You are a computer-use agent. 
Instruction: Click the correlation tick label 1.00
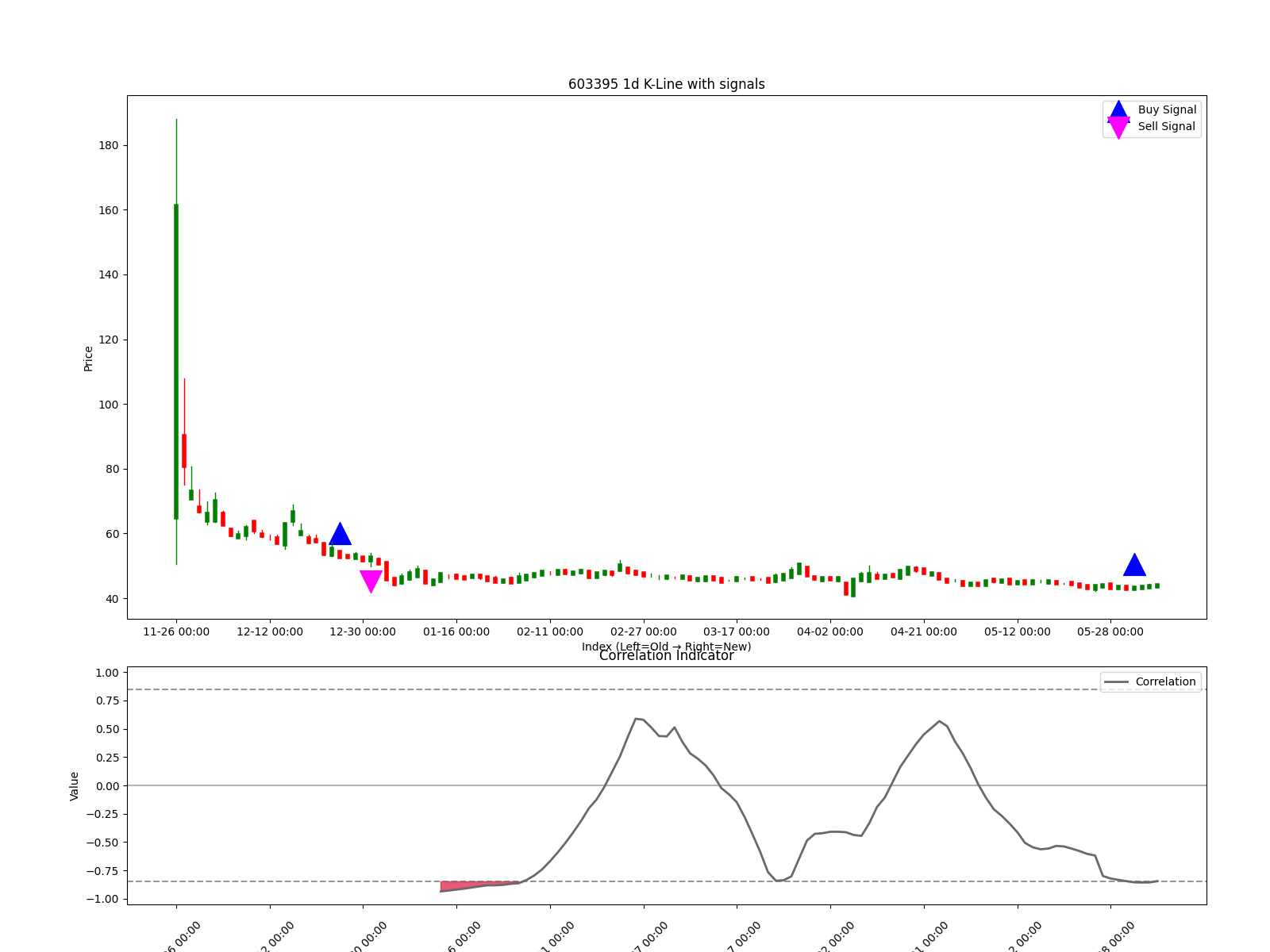pyautogui.click(x=106, y=673)
